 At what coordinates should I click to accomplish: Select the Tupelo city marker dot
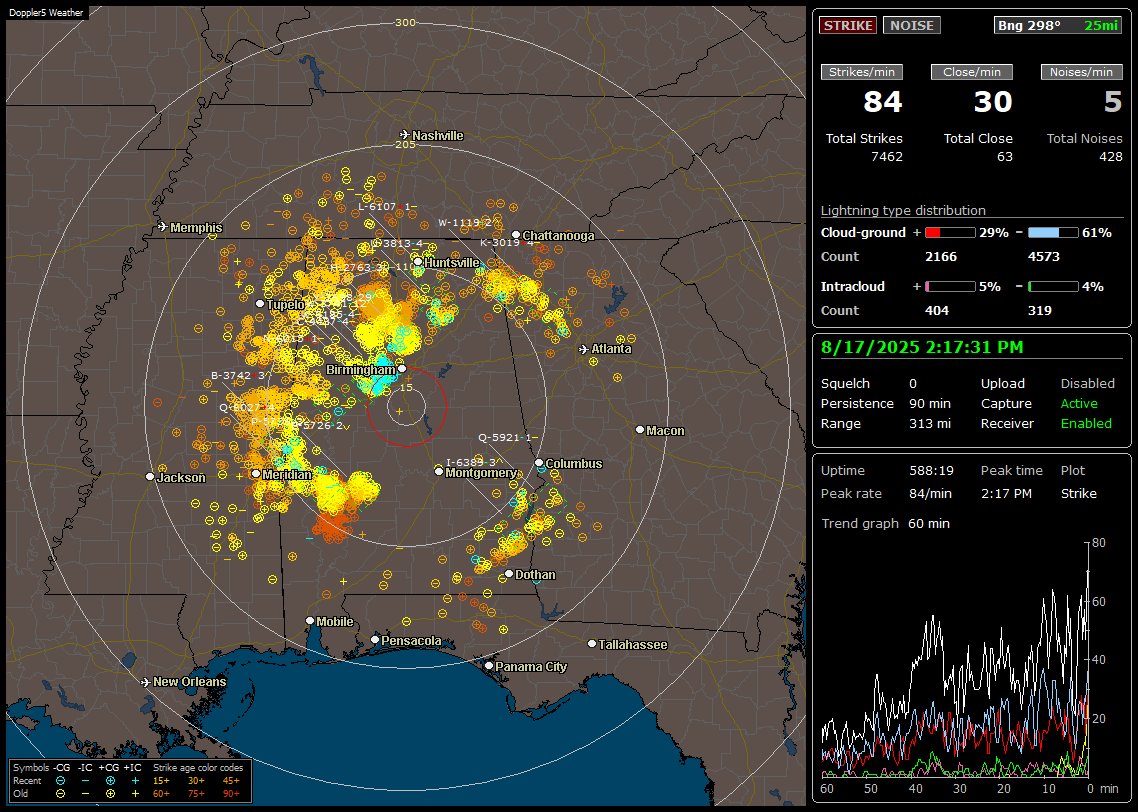click(x=260, y=304)
